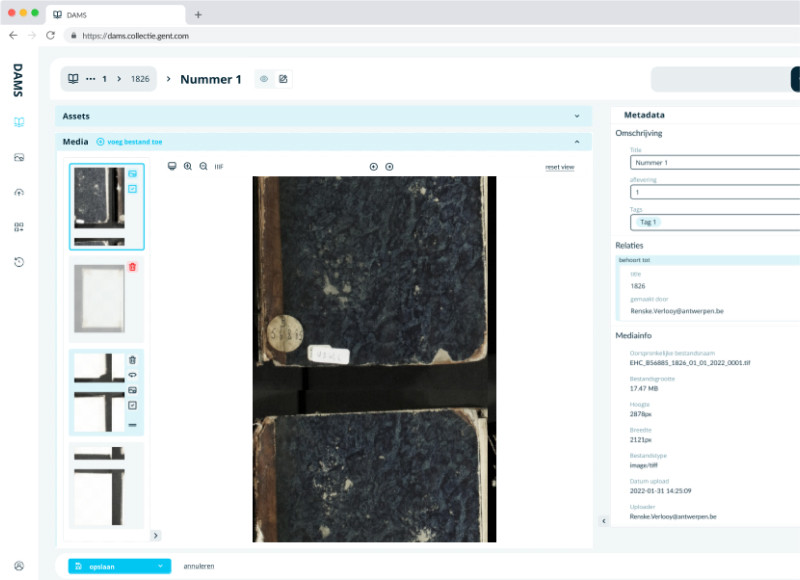This screenshot has width=800, height=580.
Task: Go to previous image in viewer
Action: (373, 167)
